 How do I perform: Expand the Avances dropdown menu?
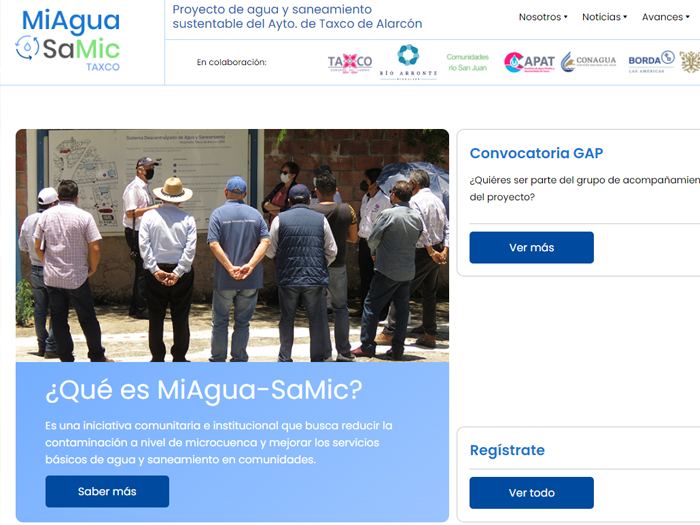(666, 17)
